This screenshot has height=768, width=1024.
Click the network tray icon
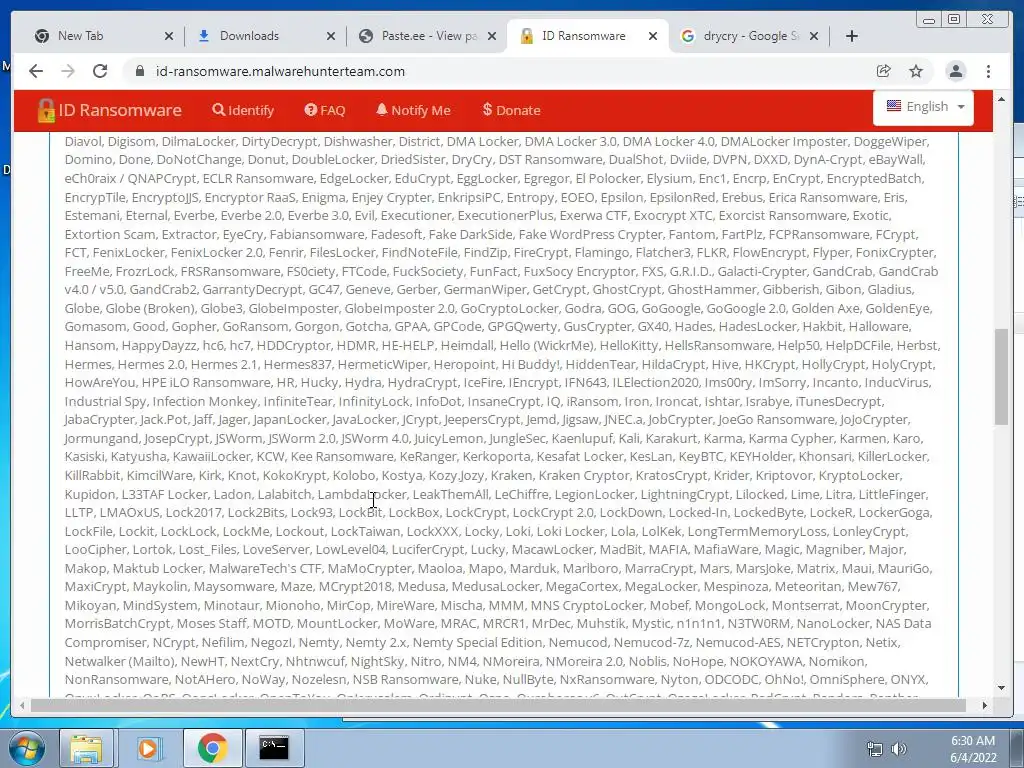click(874, 749)
